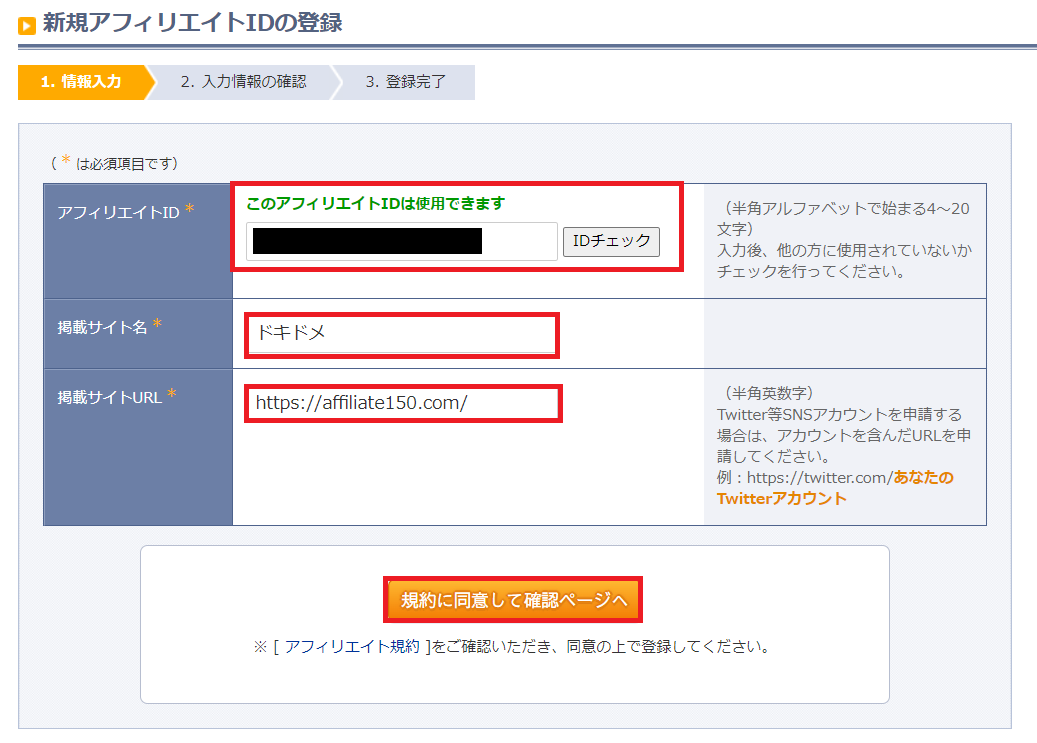The image size is (1037, 743).
Task: Click green message このアフィリエイトIDは使用できます
Action: [x=376, y=204]
